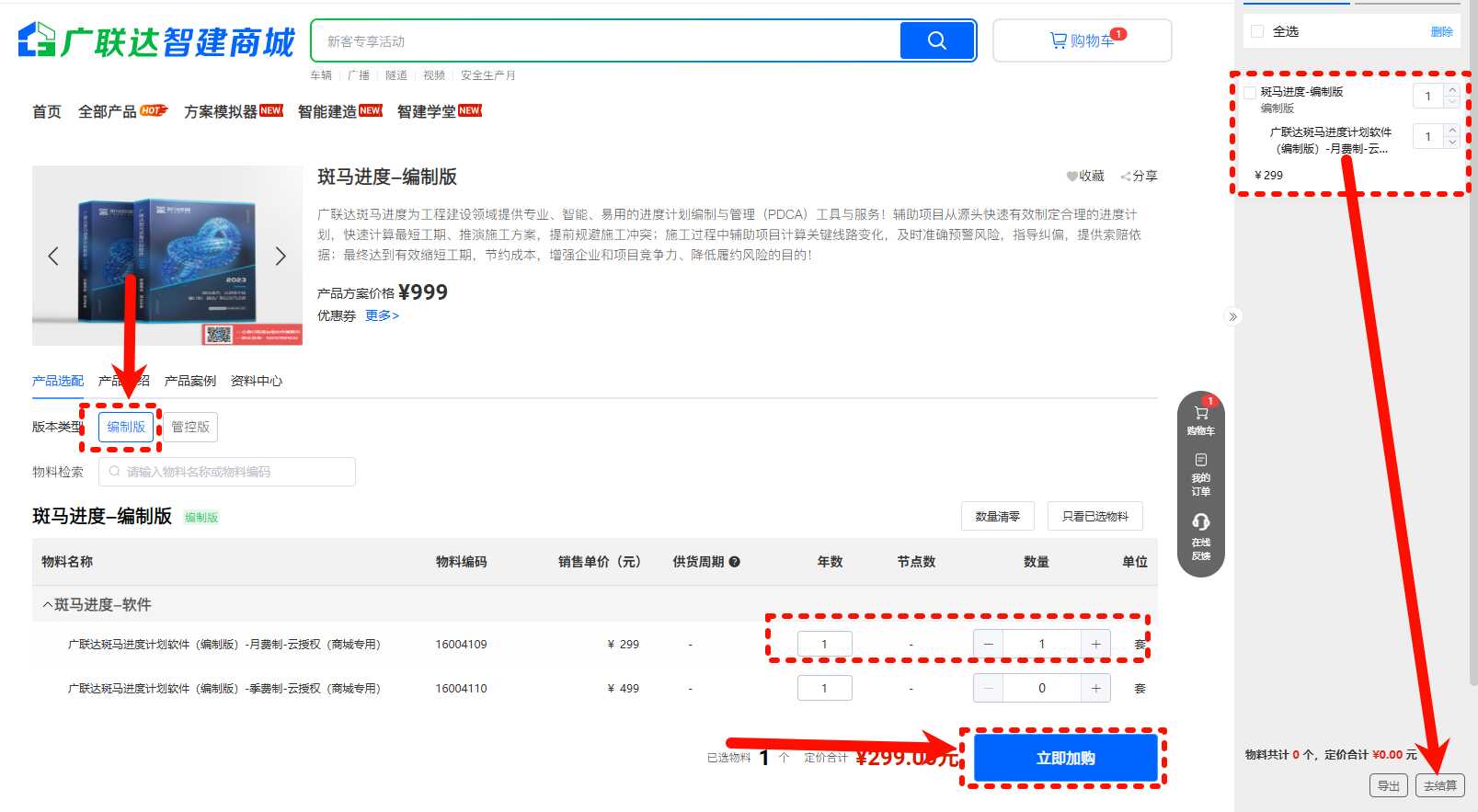Show next product image arrow
The height and width of the screenshot is (812, 1478).
tap(281, 256)
